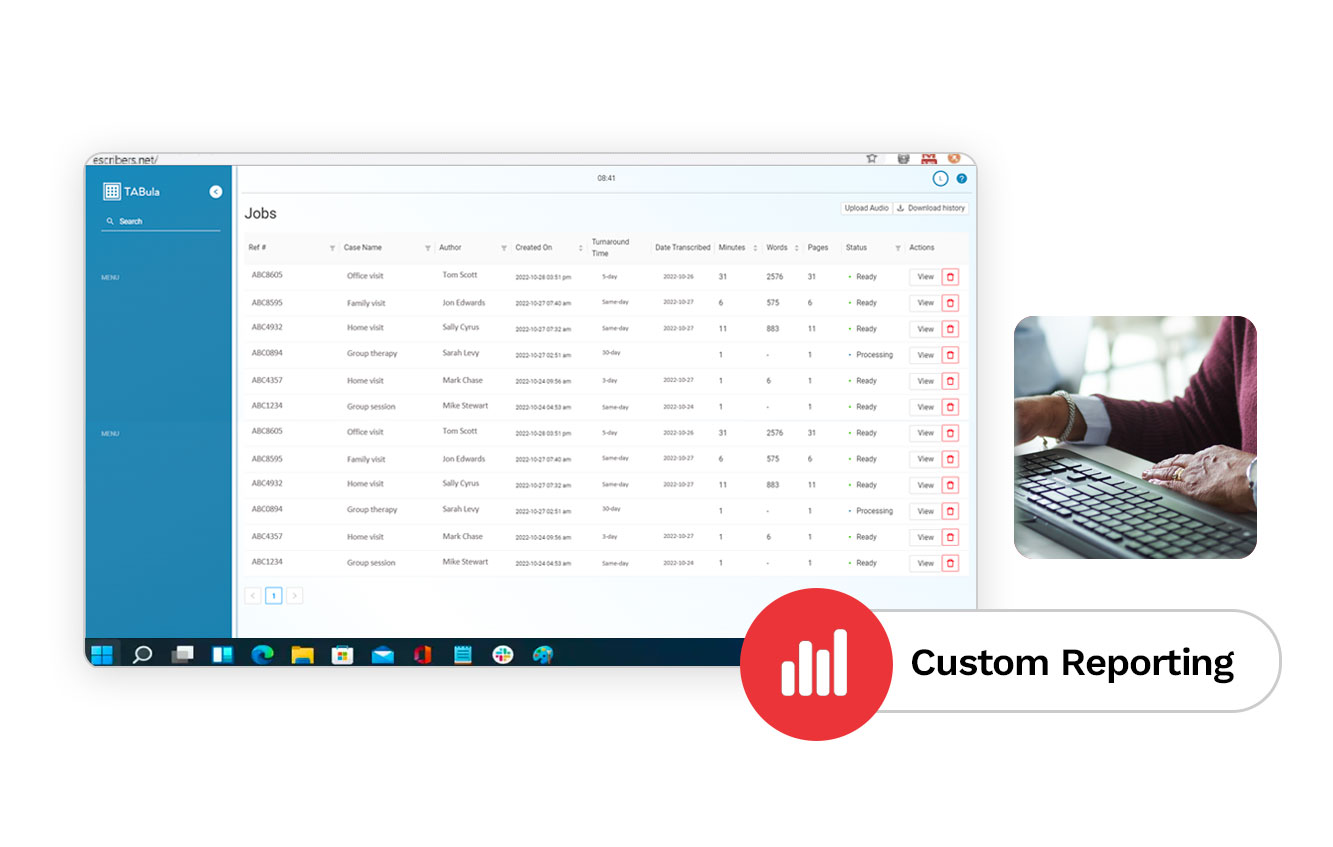Viewport: 1333px width, 847px height.
Task: View the Group therapy job by Sarah Levy
Action: tap(924, 355)
